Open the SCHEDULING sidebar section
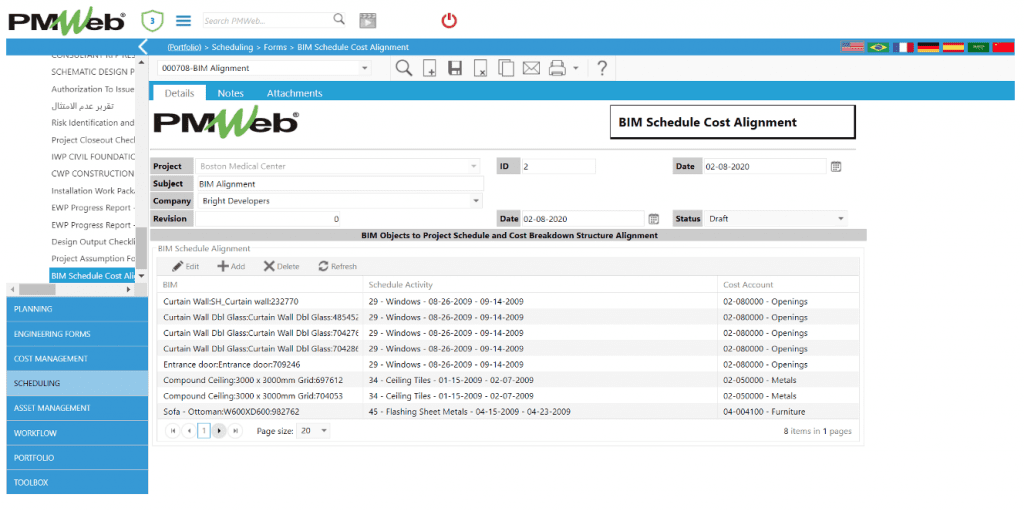Image resolution: width=1024 pixels, height=511 pixels. click(x=78, y=384)
